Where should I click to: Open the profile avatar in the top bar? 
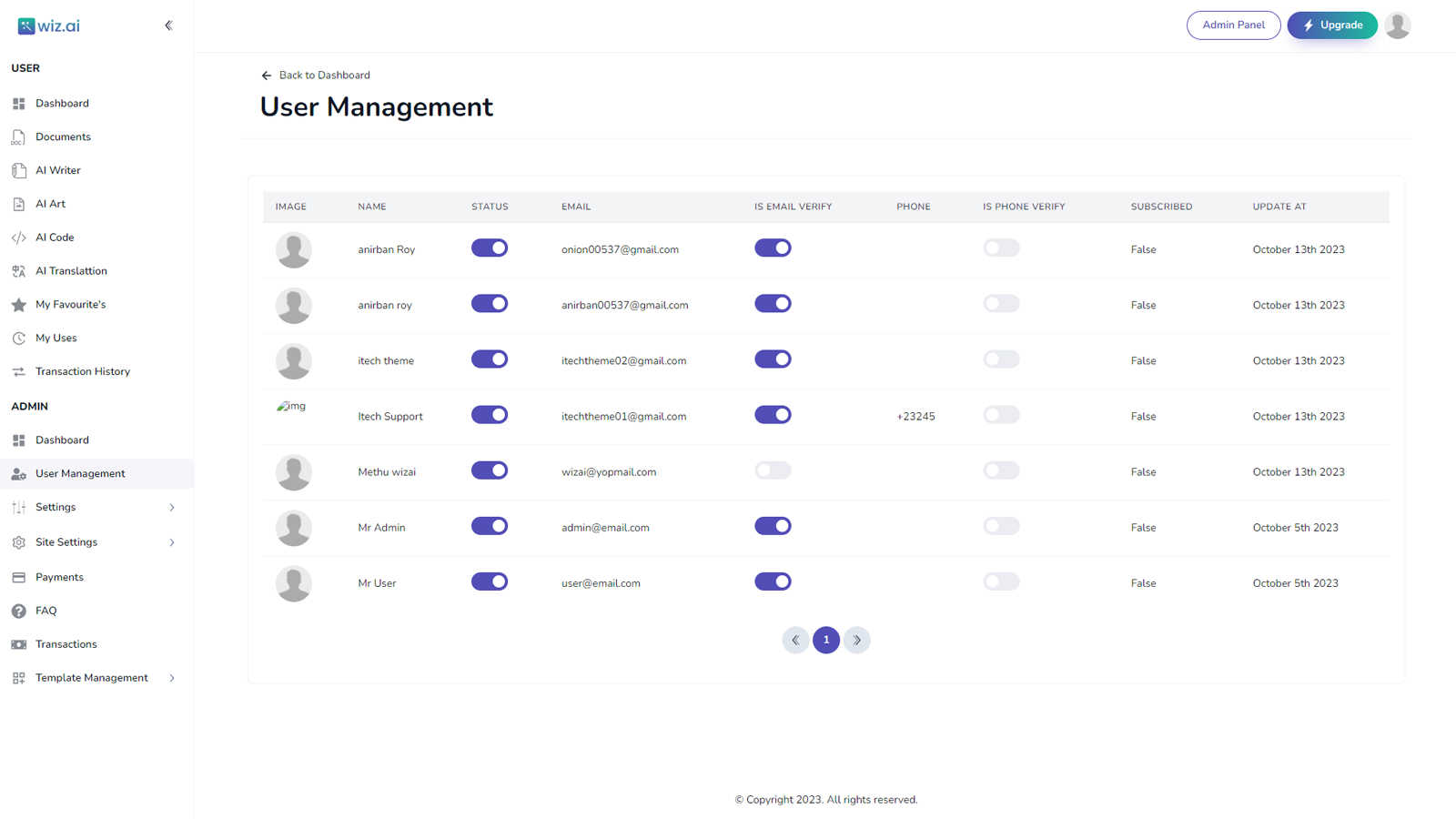pos(1398,25)
